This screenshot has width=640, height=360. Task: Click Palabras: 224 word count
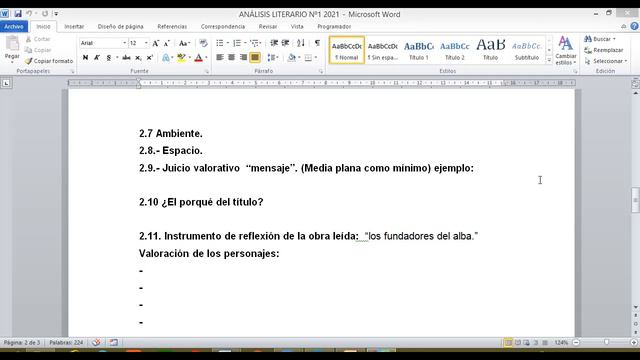[66, 342]
